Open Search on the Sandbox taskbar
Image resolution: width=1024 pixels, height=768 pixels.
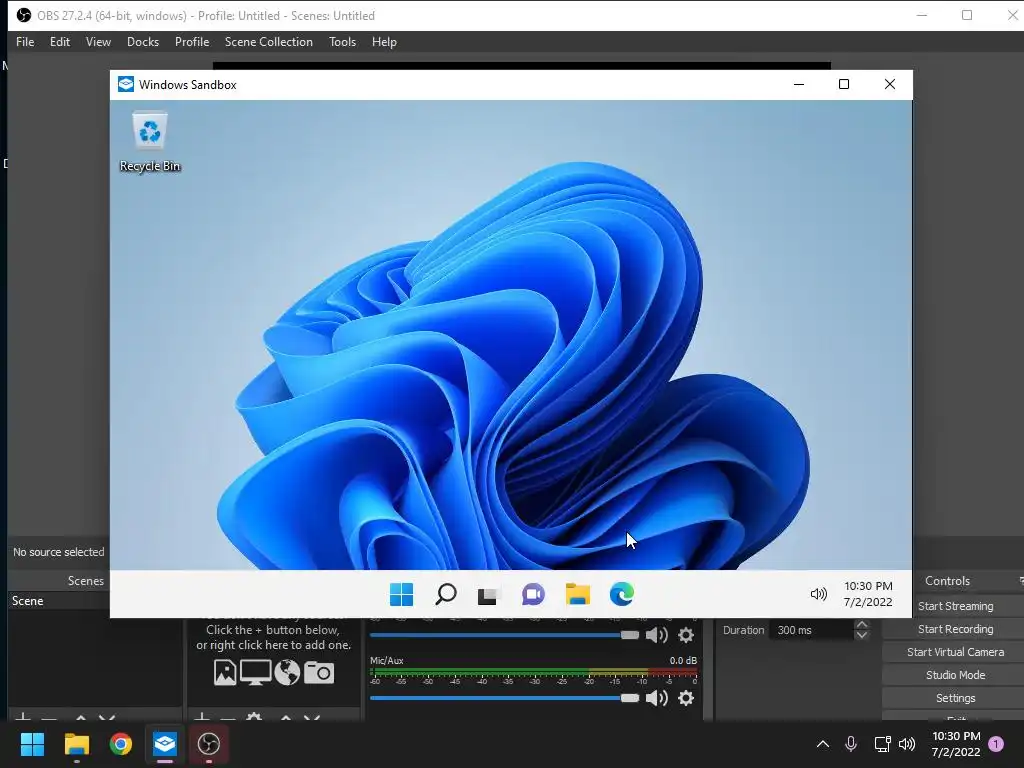[x=445, y=594]
